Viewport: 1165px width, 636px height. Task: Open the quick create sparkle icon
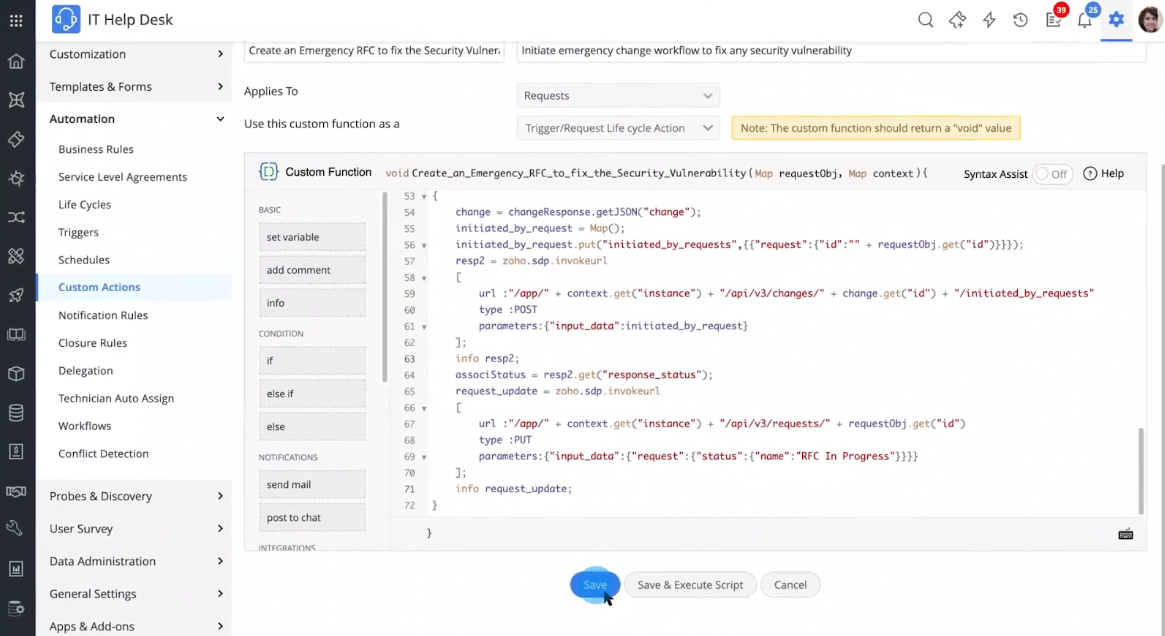pos(957,20)
